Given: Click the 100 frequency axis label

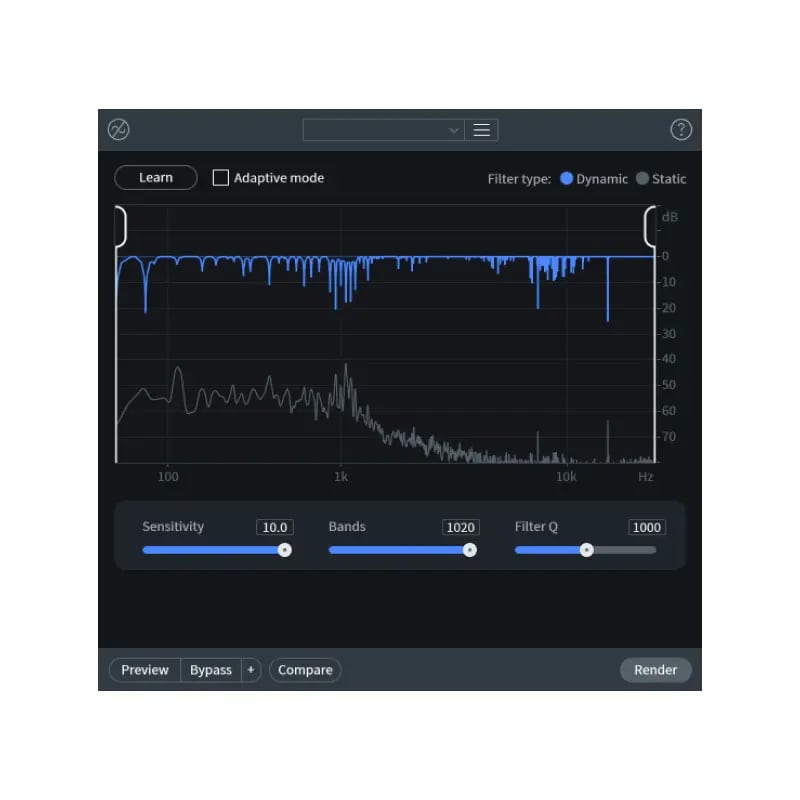Looking at the screenshot, I should click(x=168, y=477).
